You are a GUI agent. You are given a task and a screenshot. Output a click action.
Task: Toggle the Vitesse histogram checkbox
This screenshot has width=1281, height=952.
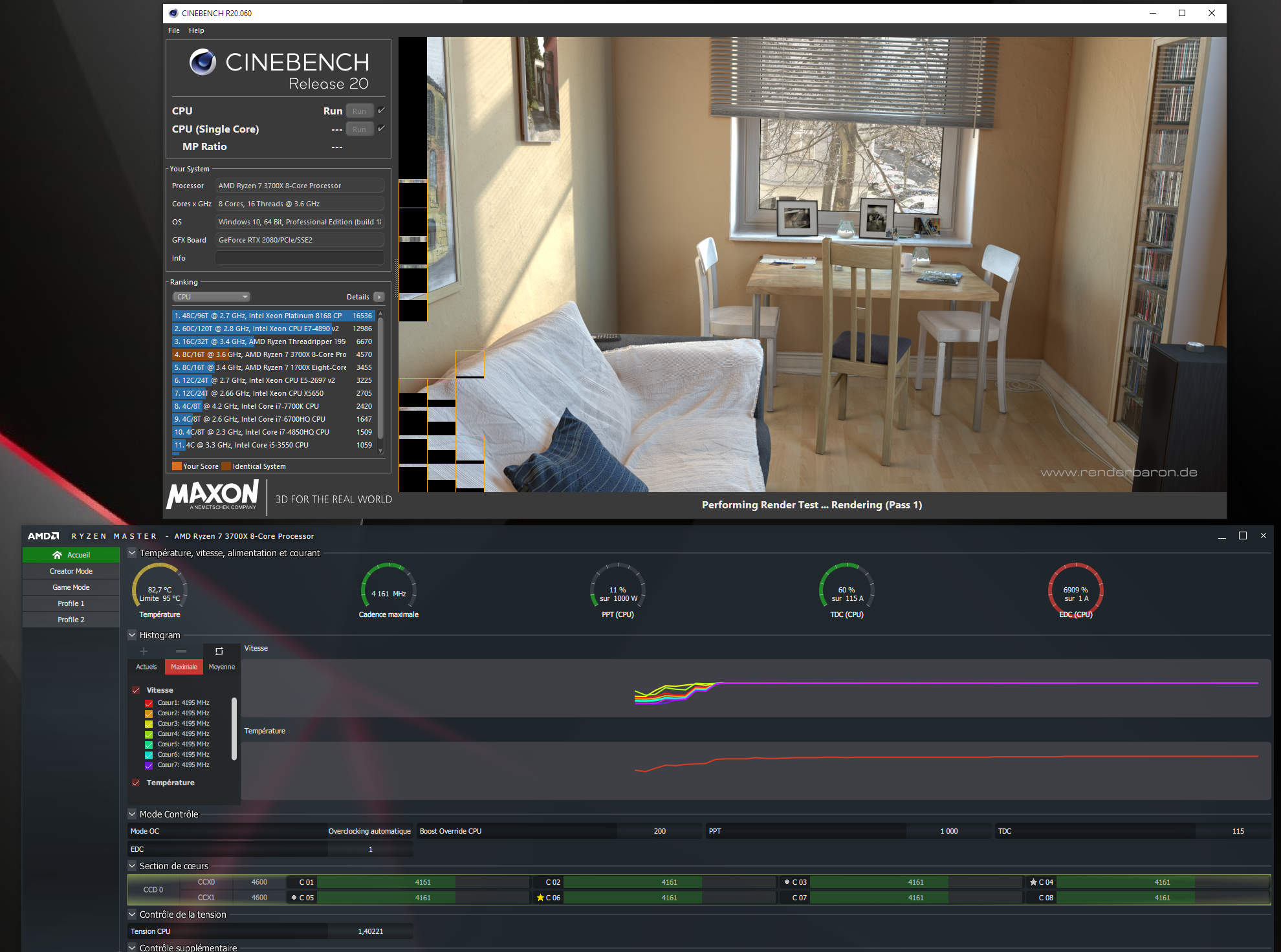tap(136, 690)
